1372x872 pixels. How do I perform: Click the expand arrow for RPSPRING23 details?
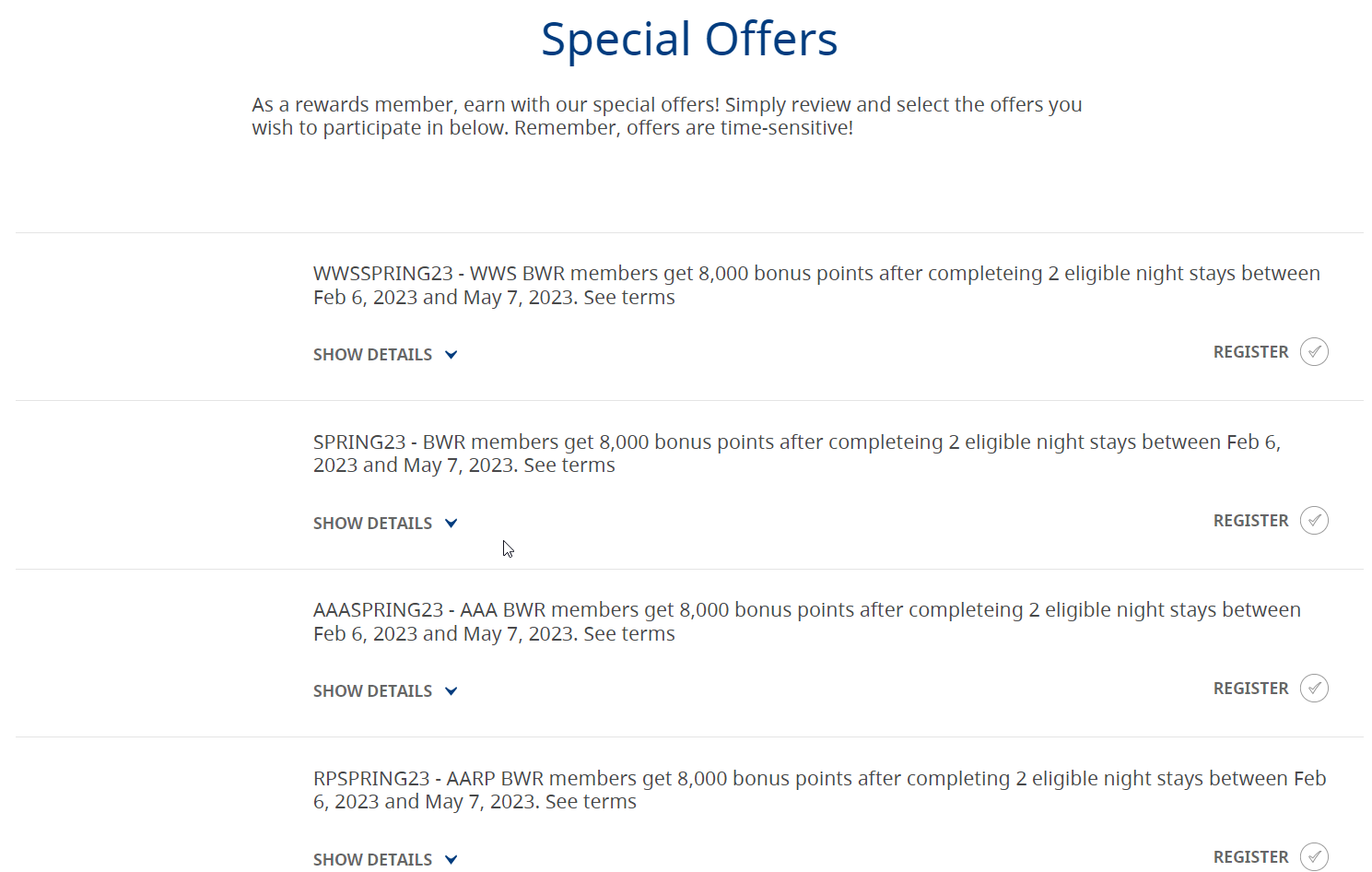pyautogui.click(x=451, y=859)
